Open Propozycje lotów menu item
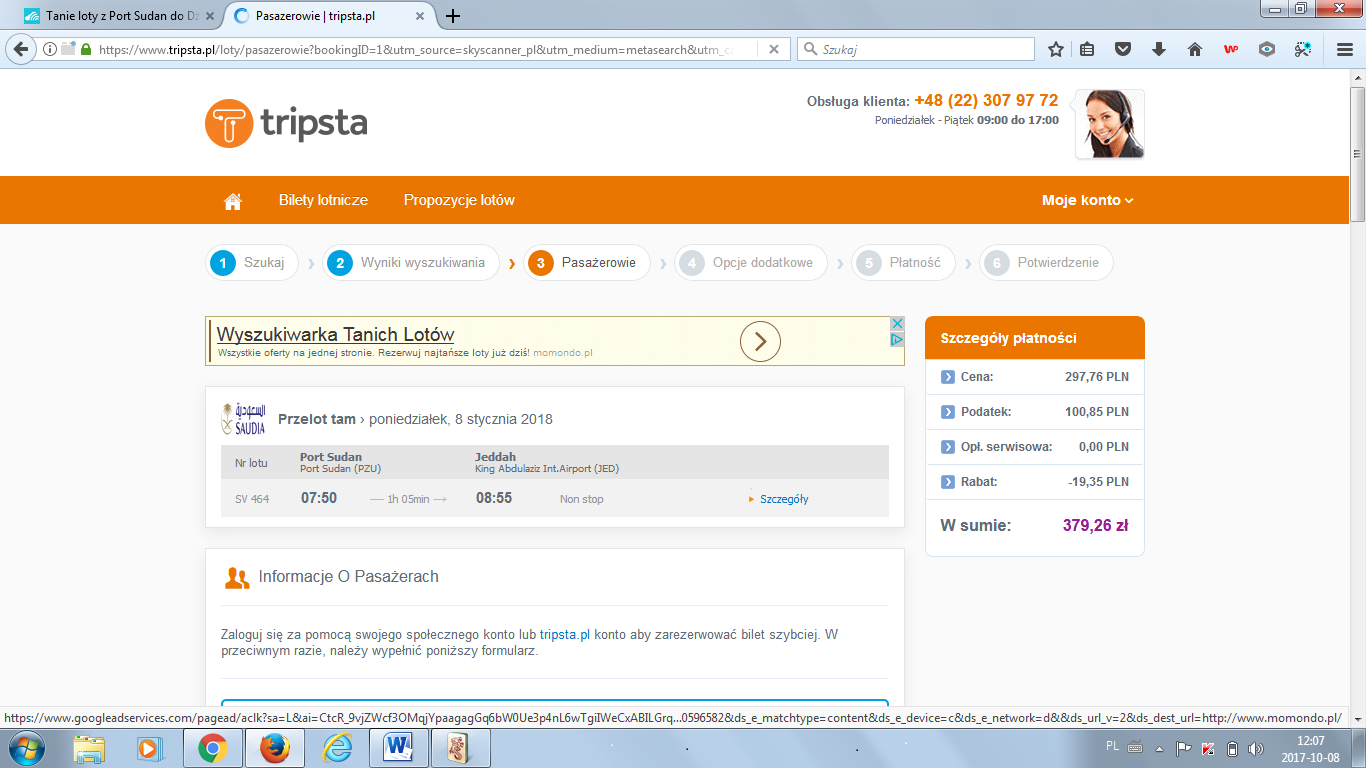1366x768 pixels. click(x=459, y=200)
